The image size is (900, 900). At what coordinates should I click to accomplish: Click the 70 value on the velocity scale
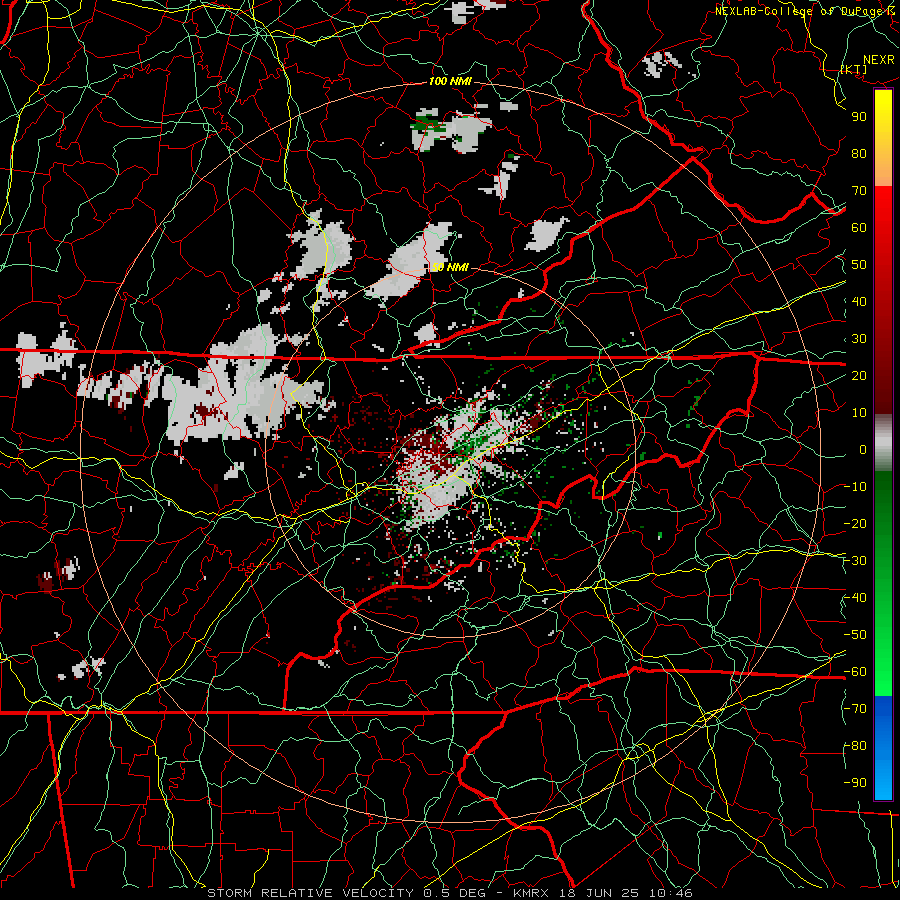(859, 191)
